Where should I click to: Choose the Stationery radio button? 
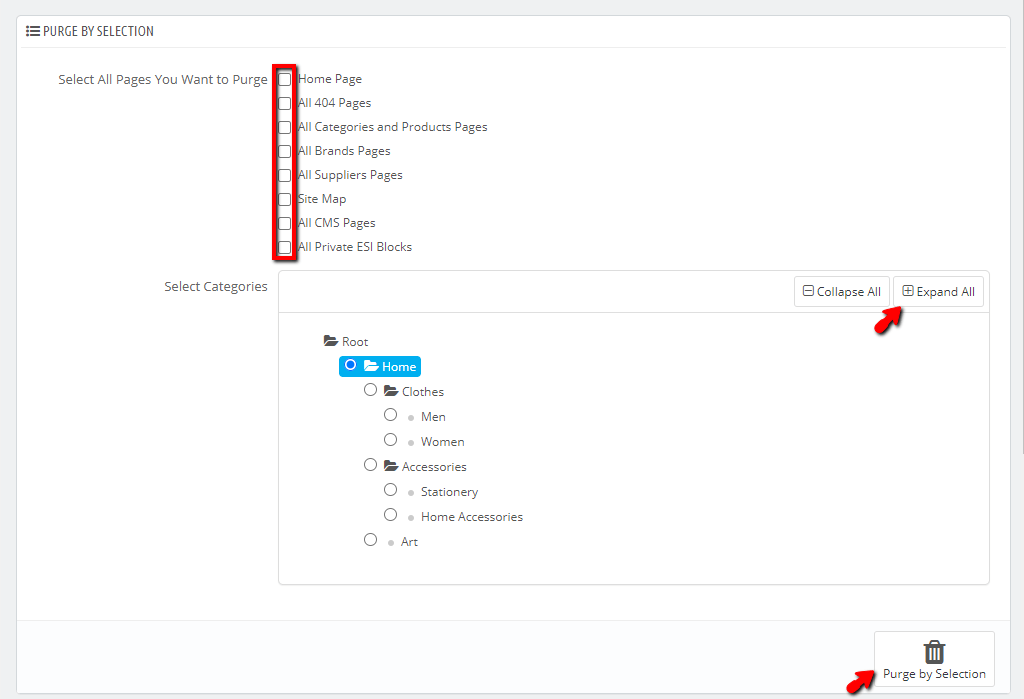point(391,489)
